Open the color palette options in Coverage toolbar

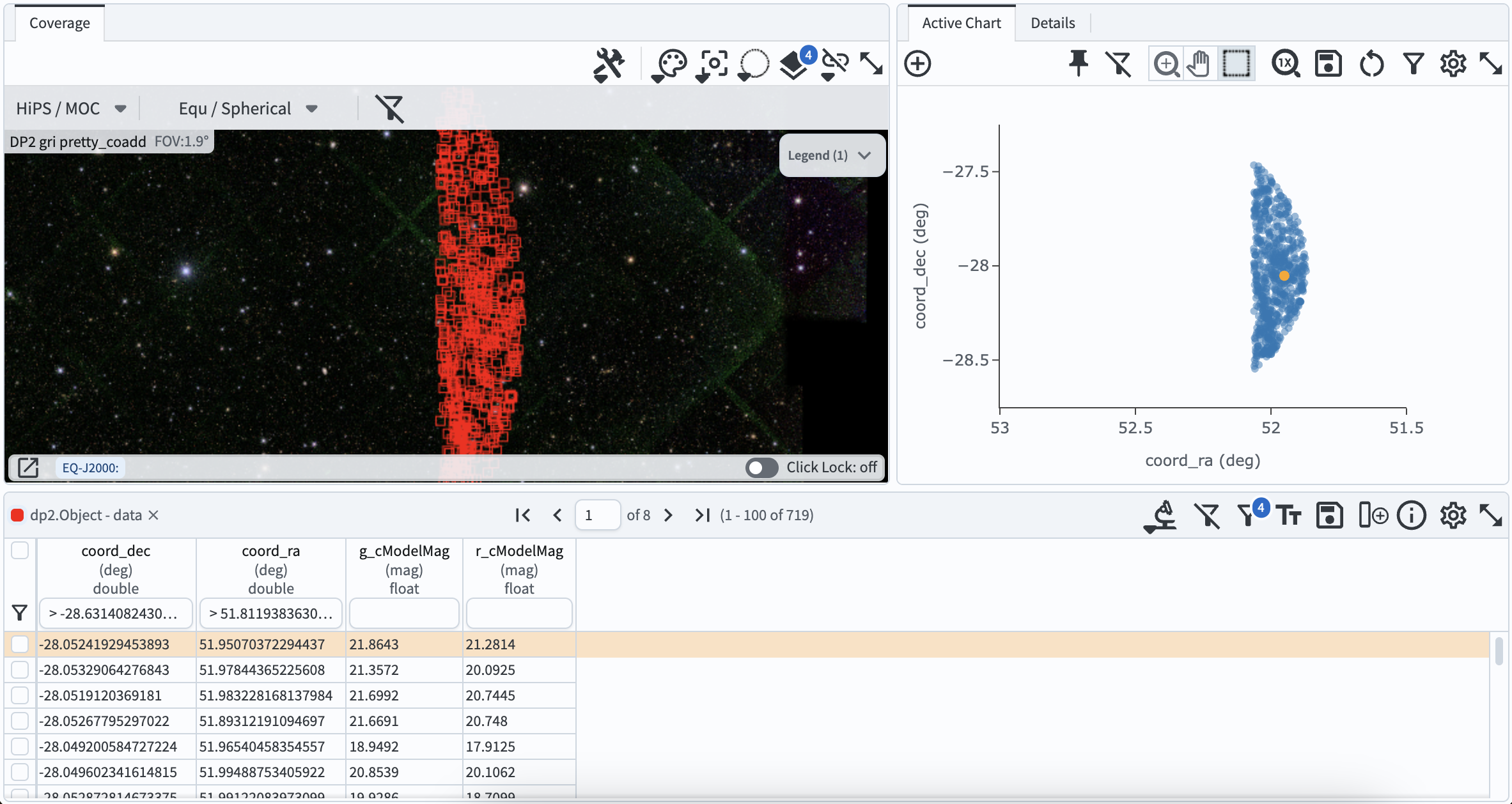(x=669, y=65)
